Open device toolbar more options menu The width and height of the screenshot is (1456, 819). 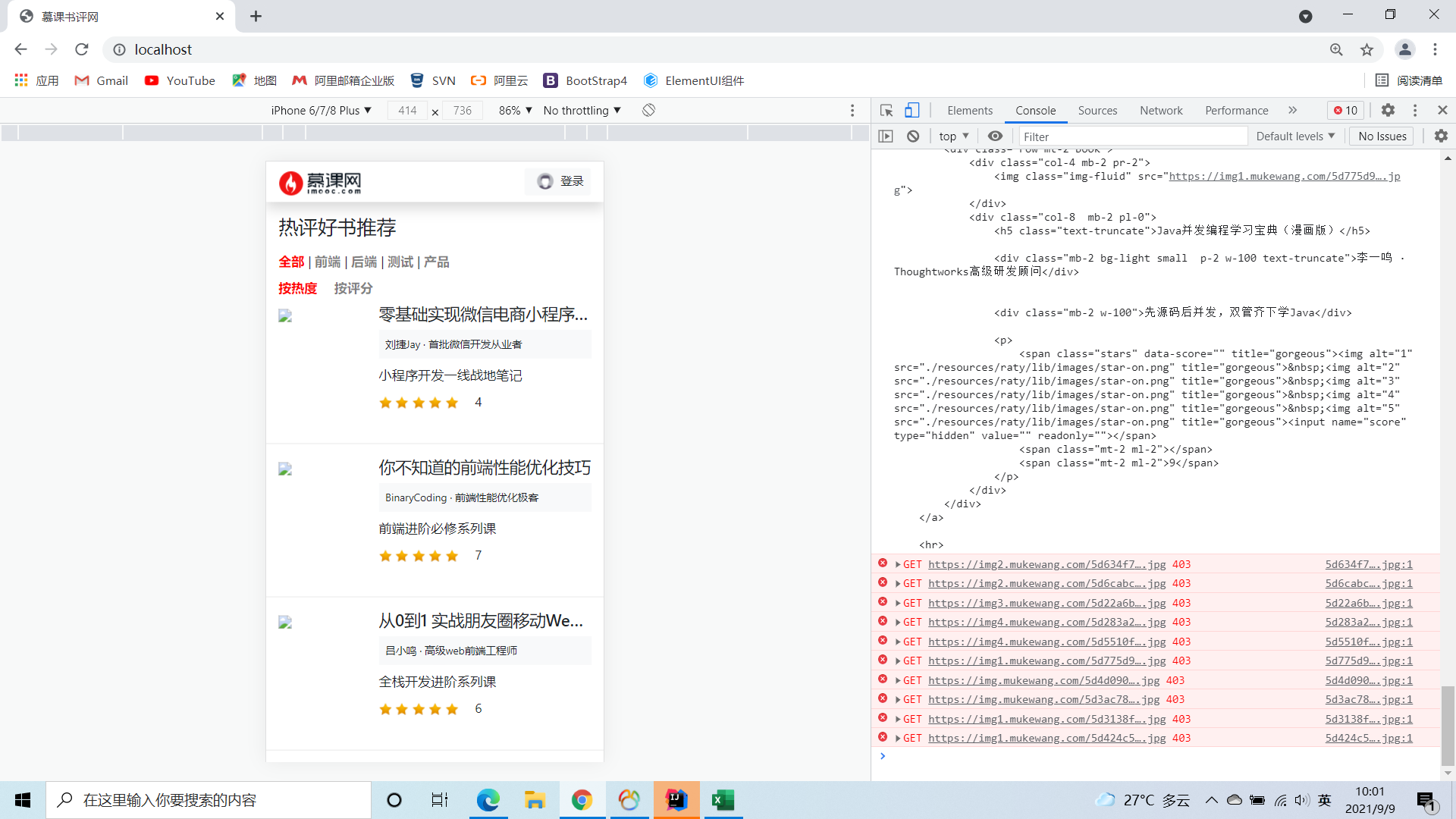852,111
